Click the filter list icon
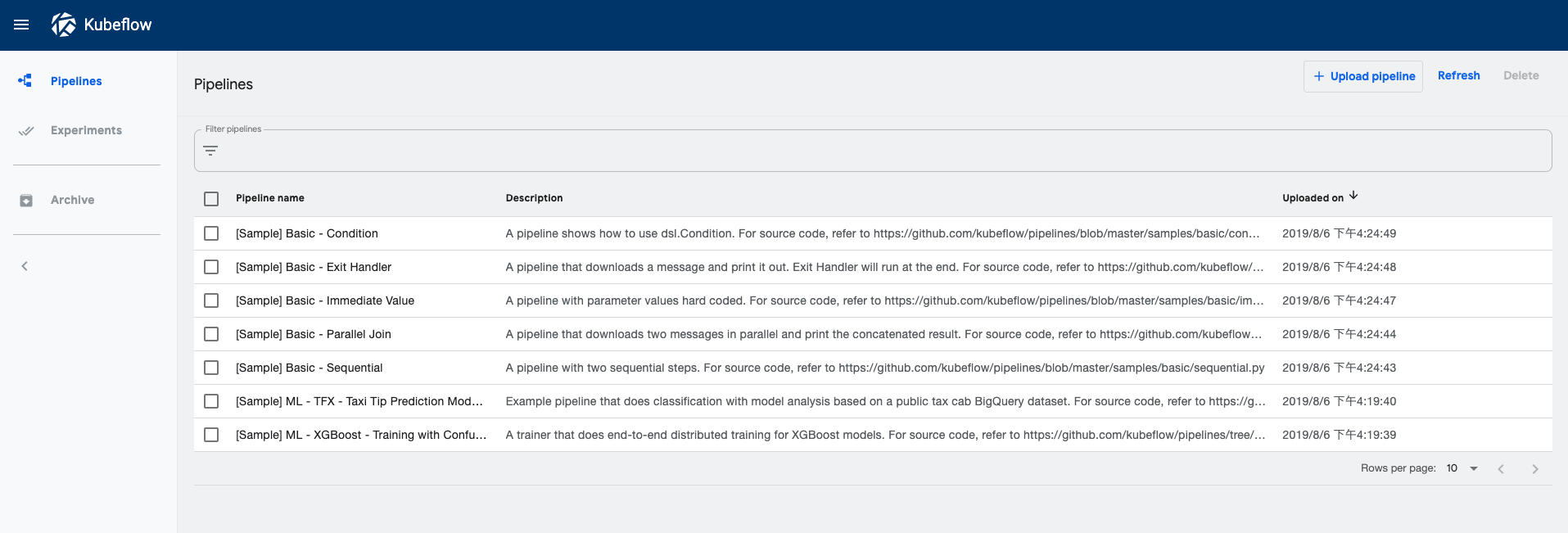1568x533 pixels. (x=210, y=151)
